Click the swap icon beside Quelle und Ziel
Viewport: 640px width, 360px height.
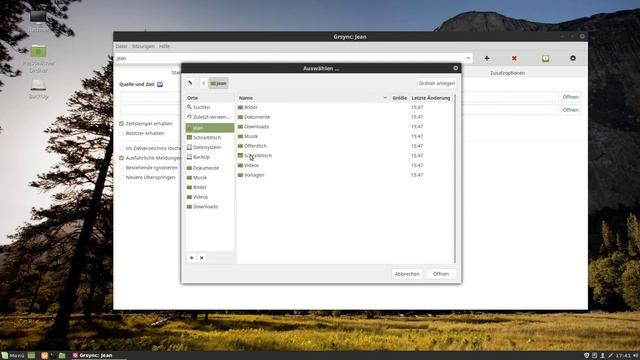tap(160, 84)
